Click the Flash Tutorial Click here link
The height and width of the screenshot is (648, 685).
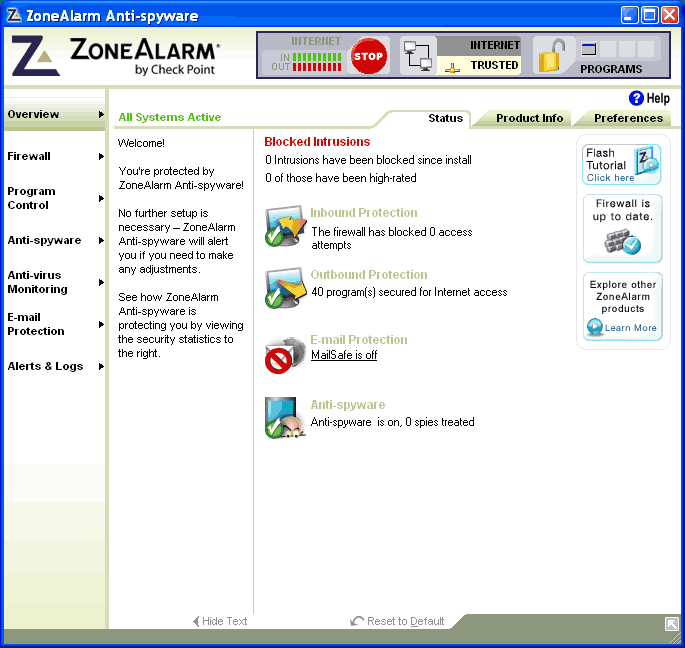610,177
